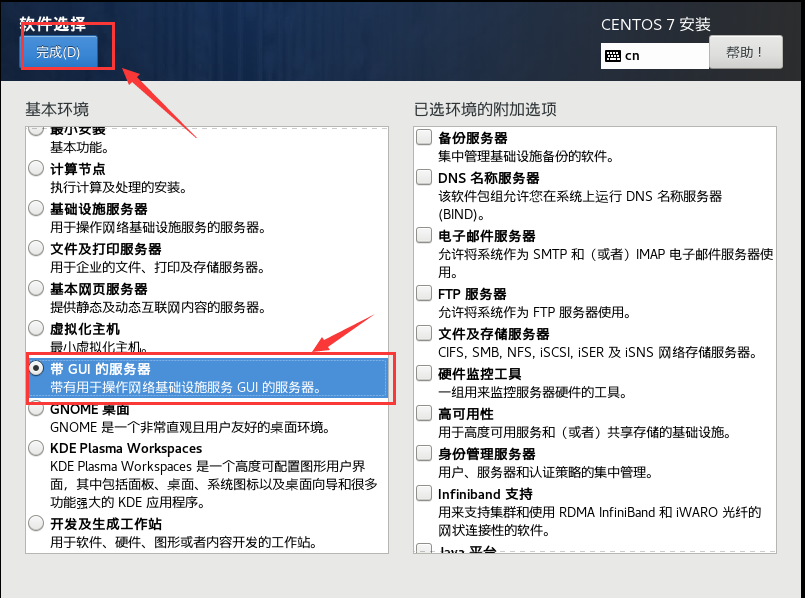
Task: Check FTP 服务器 add-on
Action: coord(424,293)
